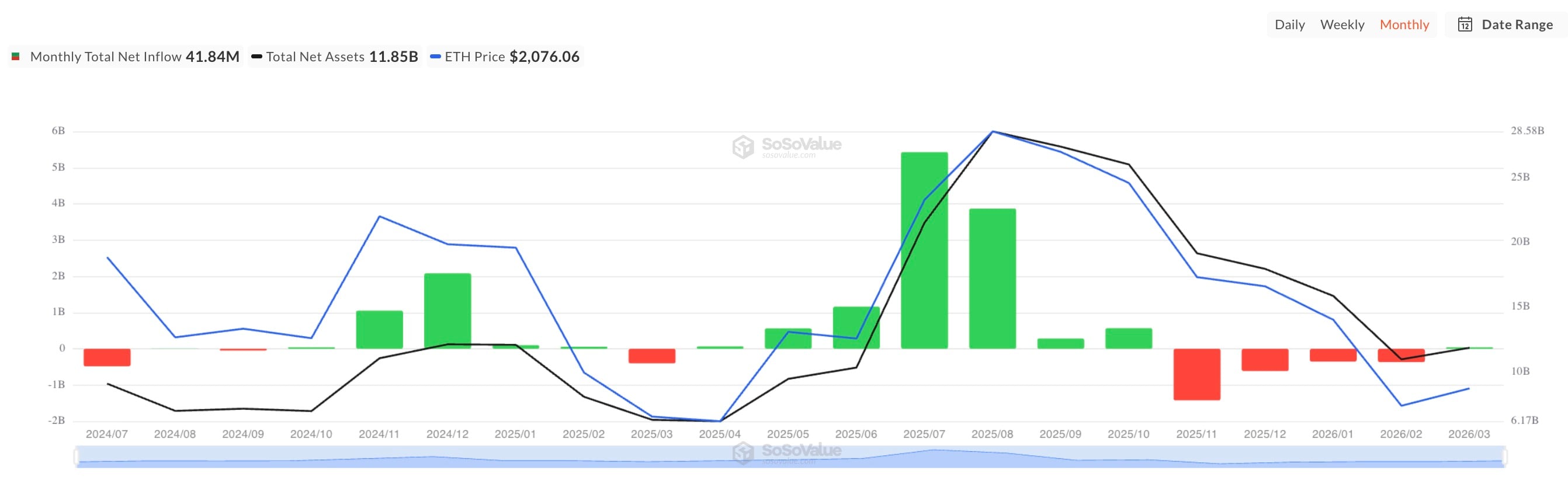Switch to the Daily view
1568x502 pixels.
(1289, 25)
